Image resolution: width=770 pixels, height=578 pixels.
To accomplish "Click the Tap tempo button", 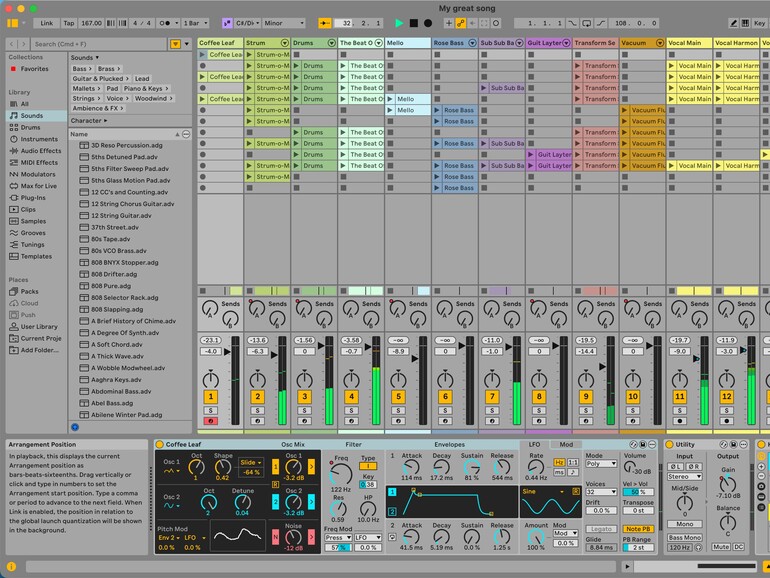I will 69,23.
